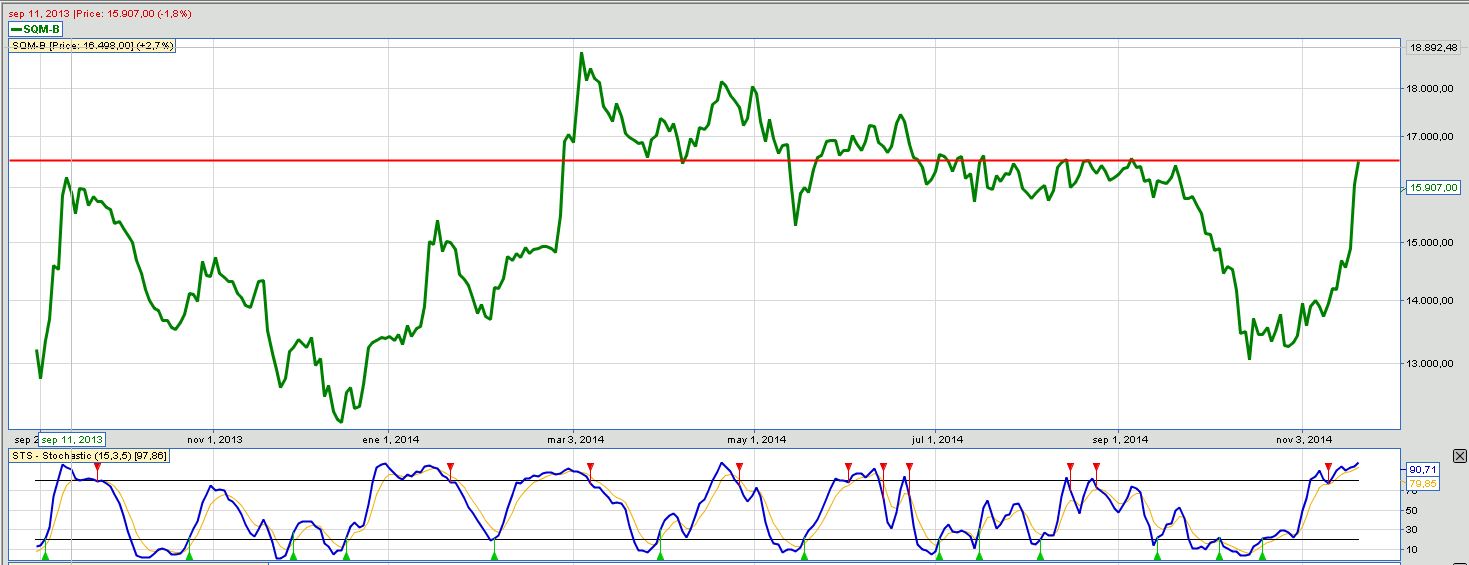The width and height of the screenshot is (1469, 565).
Task: Click red sell marker near ene 1, 2014
Action: (451, 467)
